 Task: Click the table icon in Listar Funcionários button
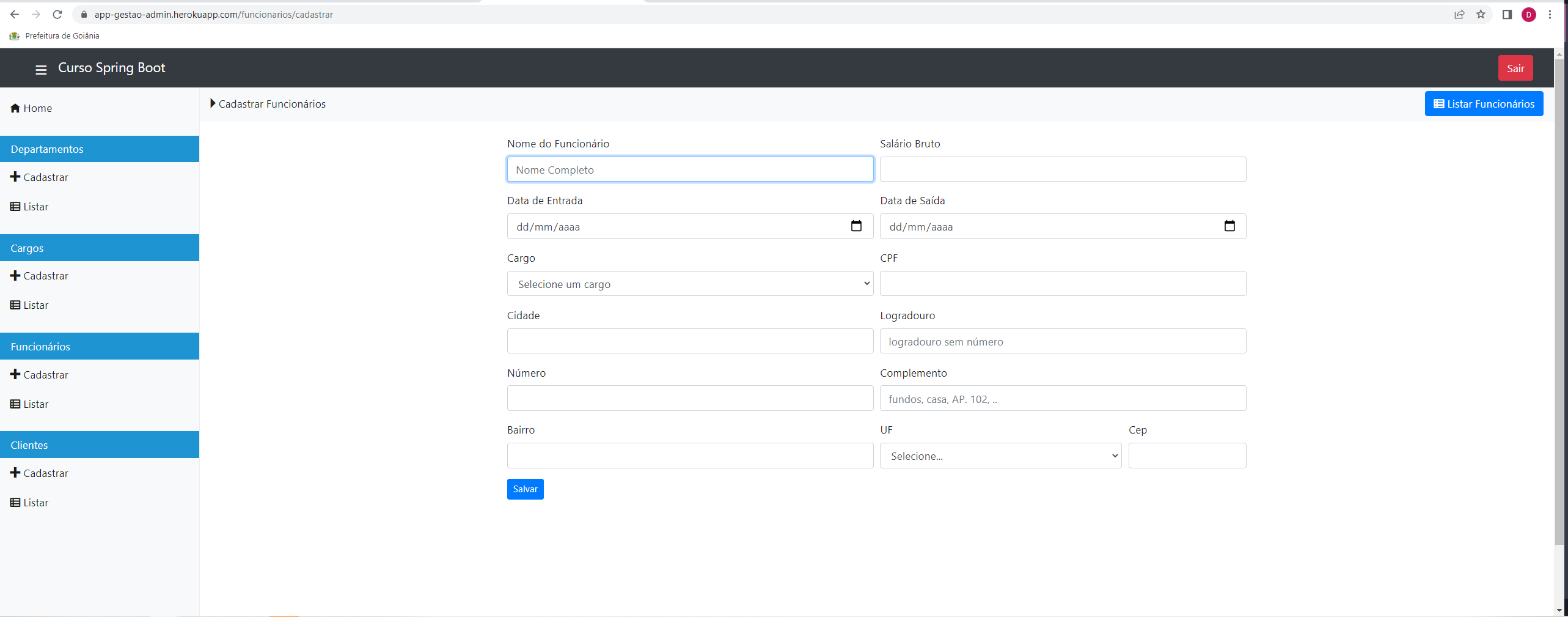pyautogui.click(x=1439, y=103)
